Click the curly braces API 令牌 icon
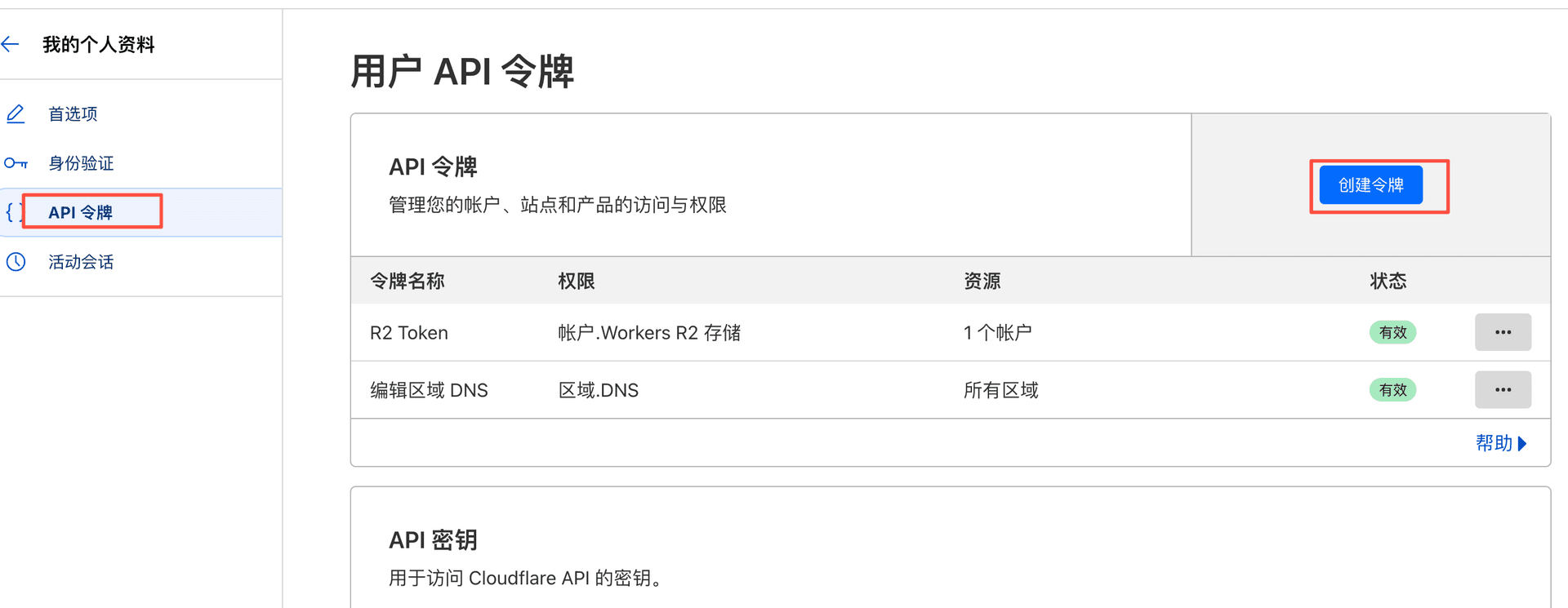 [x=12, y=212]
